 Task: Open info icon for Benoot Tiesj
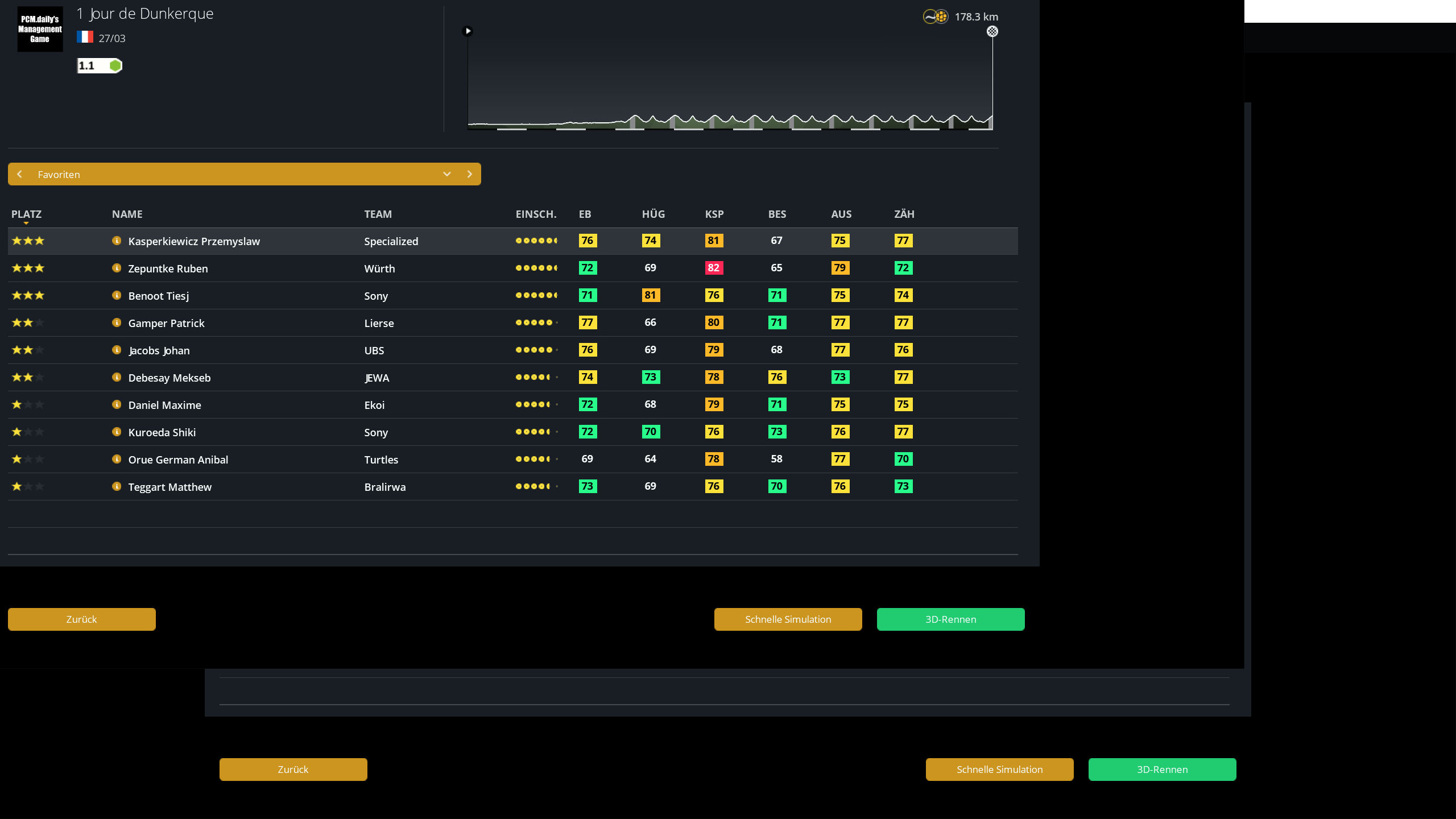[x=117, y=295]
